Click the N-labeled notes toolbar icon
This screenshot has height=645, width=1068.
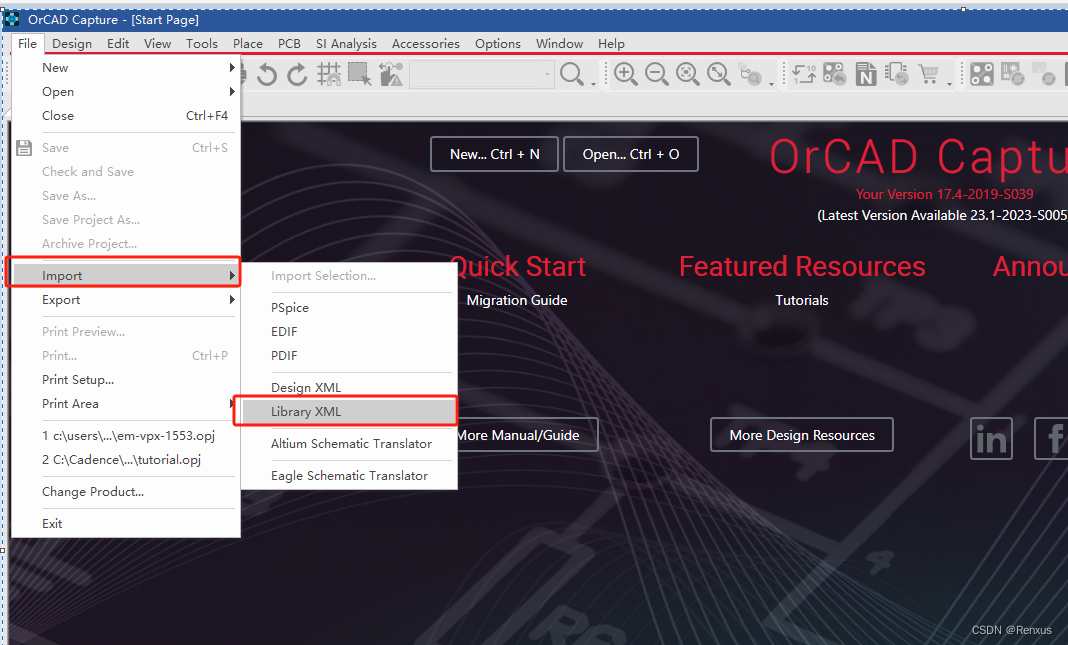[x=866, y=73]
